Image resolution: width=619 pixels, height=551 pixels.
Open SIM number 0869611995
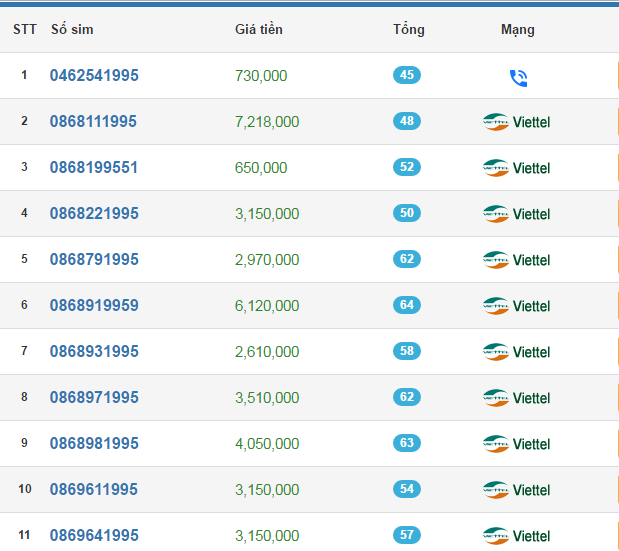pyautogui.click(x=94, y=490)
